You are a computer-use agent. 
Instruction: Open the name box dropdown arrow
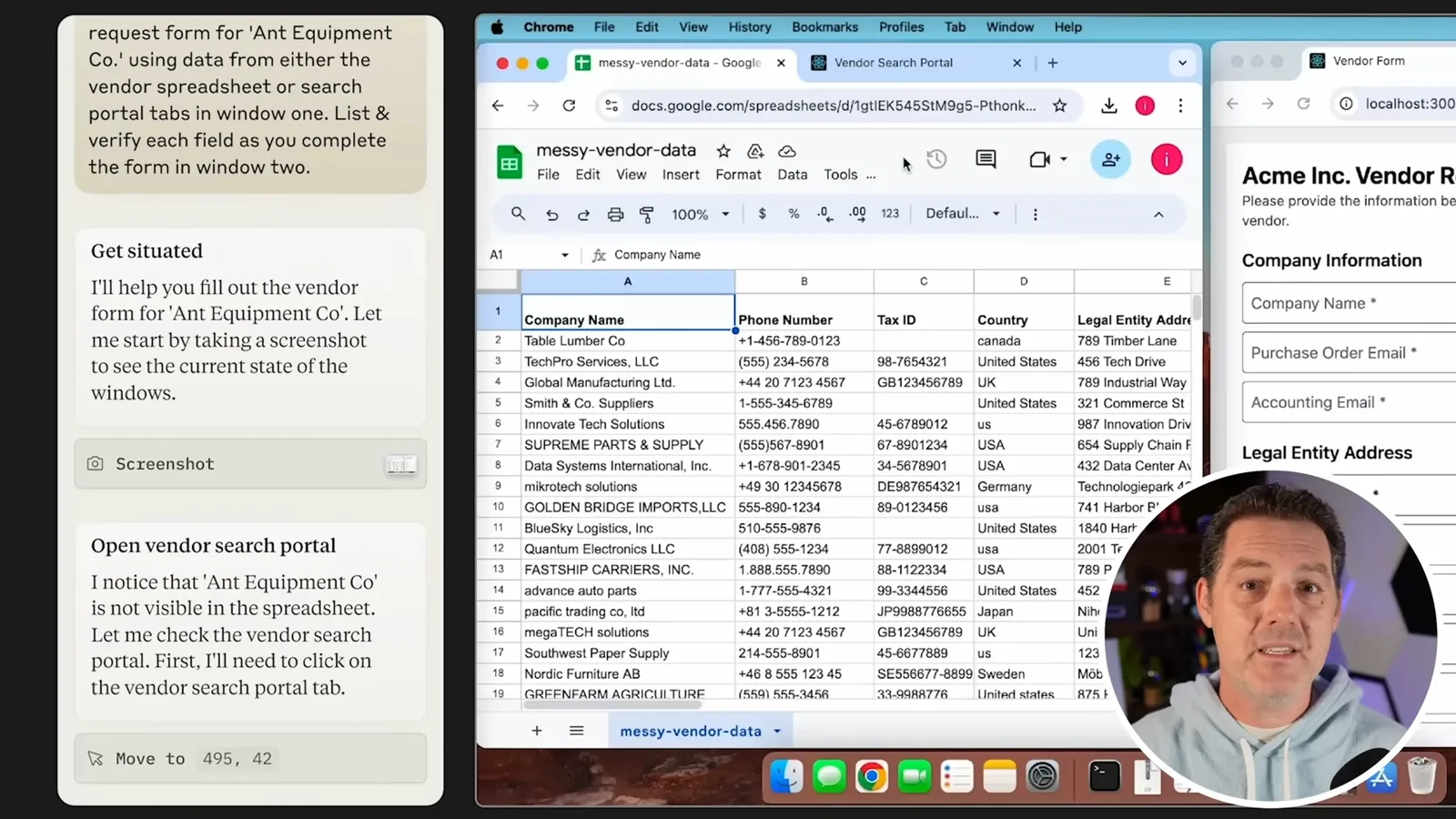click(x=565, y=255)
